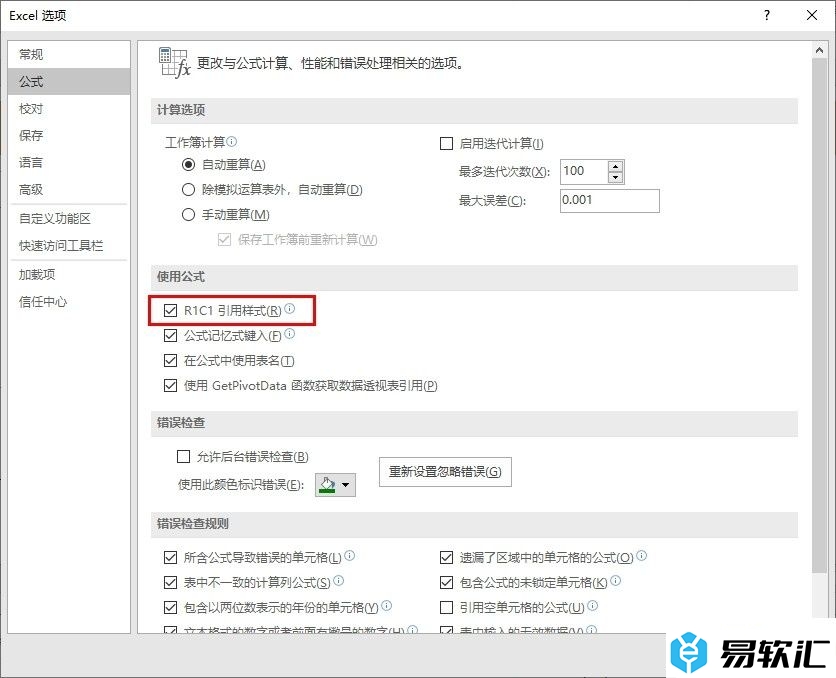Switch to the 高级 options category

pyautogui.click(x=69, y=190)
